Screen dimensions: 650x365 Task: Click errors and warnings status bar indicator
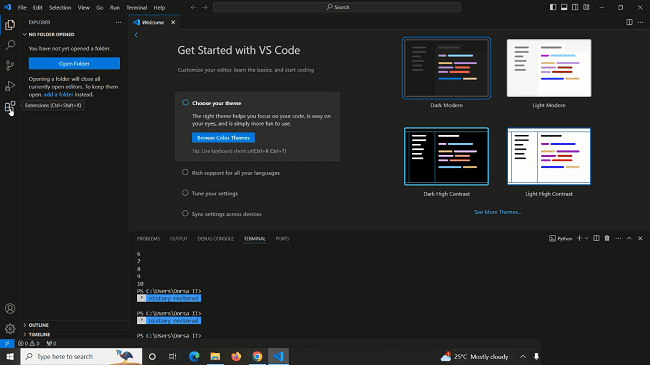pyautogui.click(x=29, y=343)
